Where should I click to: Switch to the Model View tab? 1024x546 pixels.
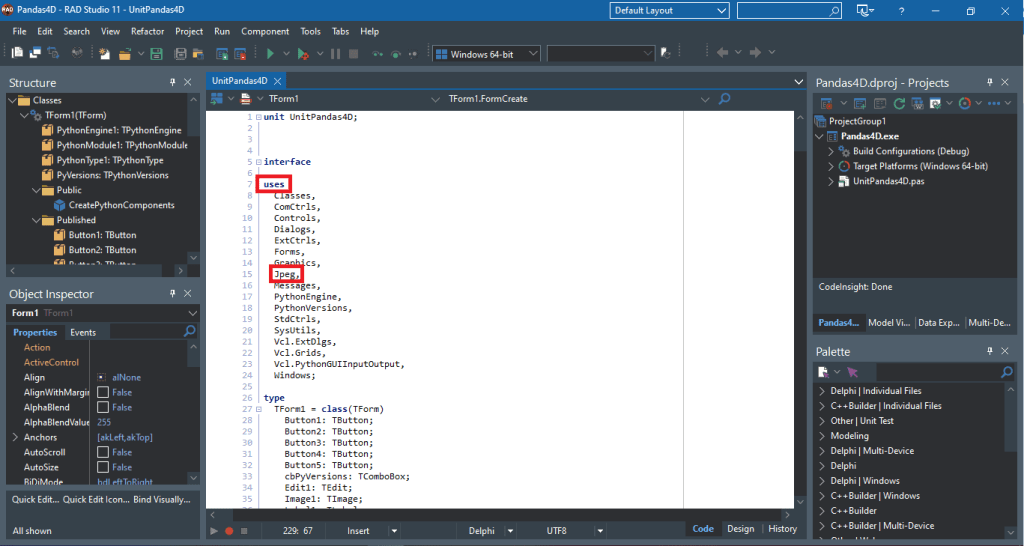pyautogui.click(x=889, y=323)
